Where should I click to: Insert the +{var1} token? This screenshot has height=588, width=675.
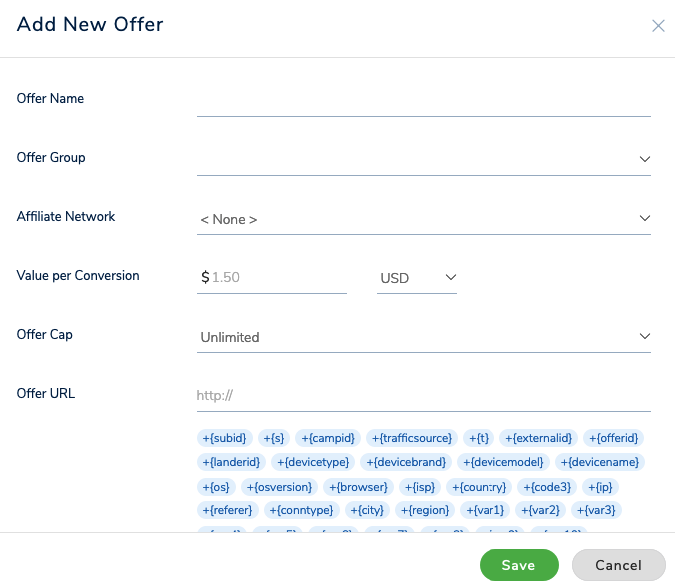[485, 511]
